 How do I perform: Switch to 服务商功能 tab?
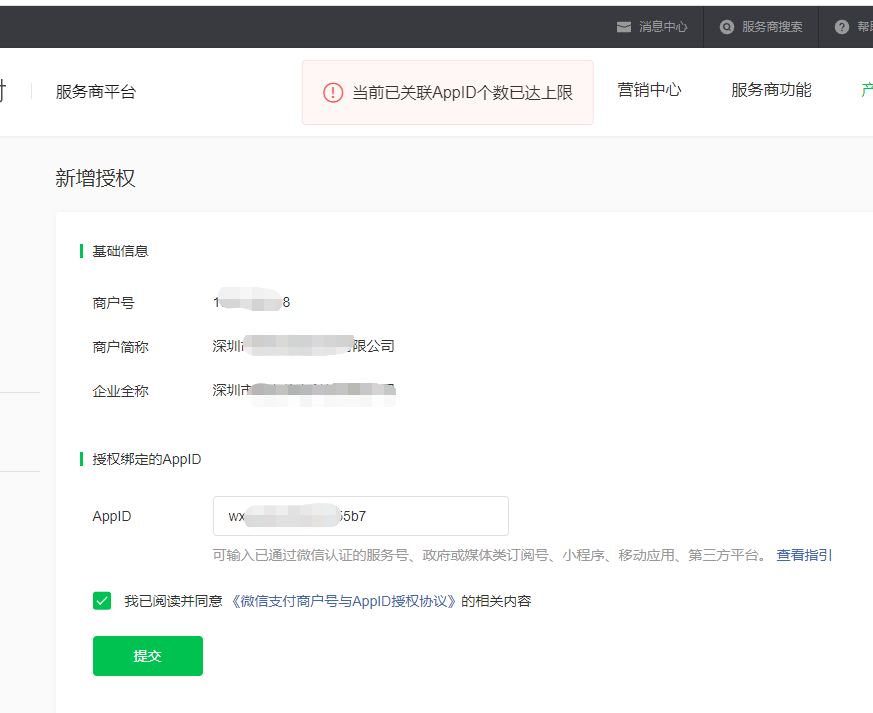771,90
